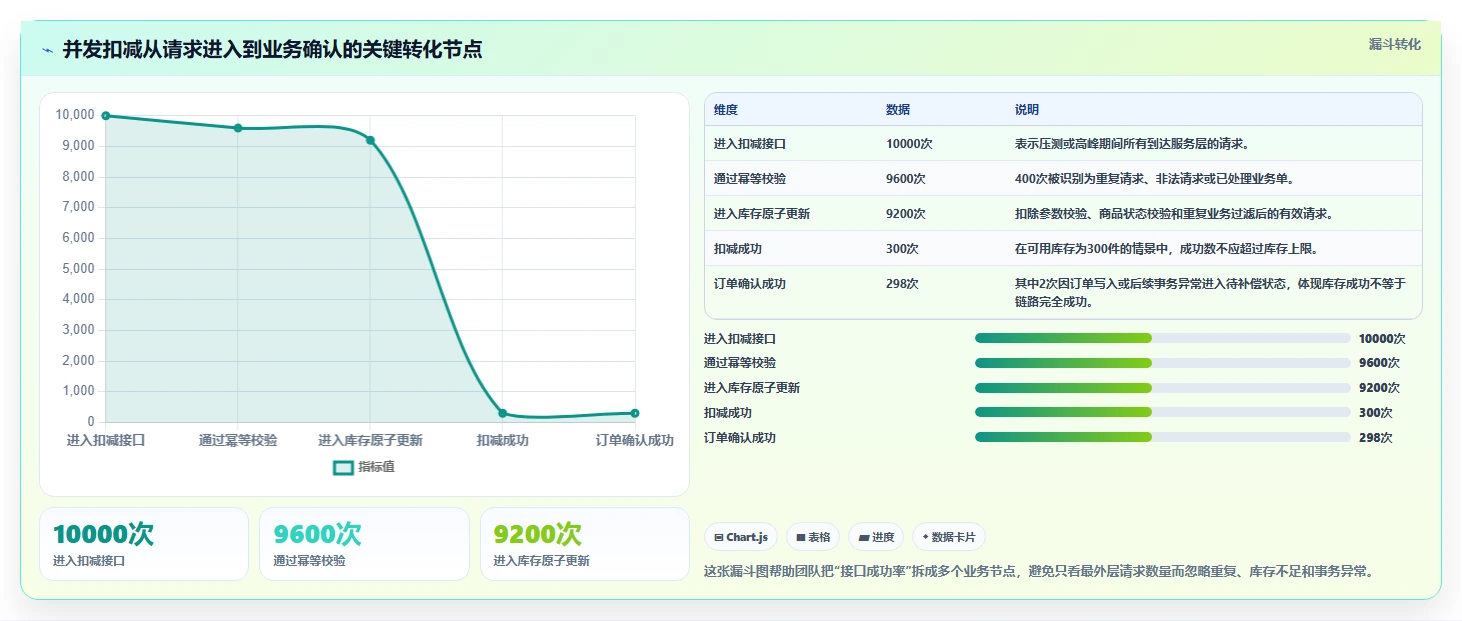The height and width of the screenshot is (621, 1462).
Task: Click the 订单确认成功 table row label
Action: point(750,284)
